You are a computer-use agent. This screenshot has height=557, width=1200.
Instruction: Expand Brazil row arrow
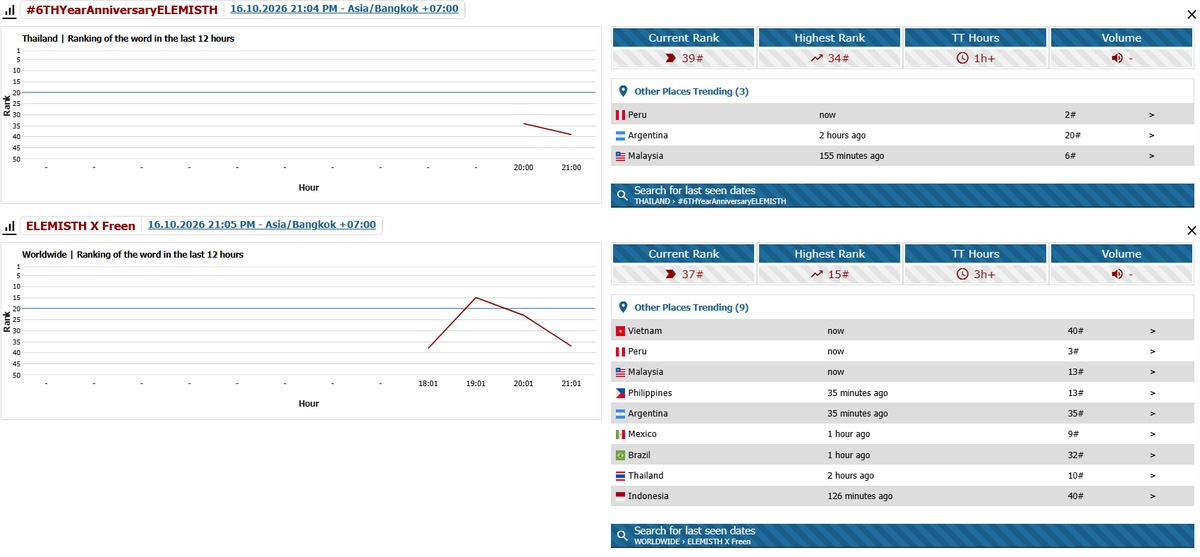1152,455
